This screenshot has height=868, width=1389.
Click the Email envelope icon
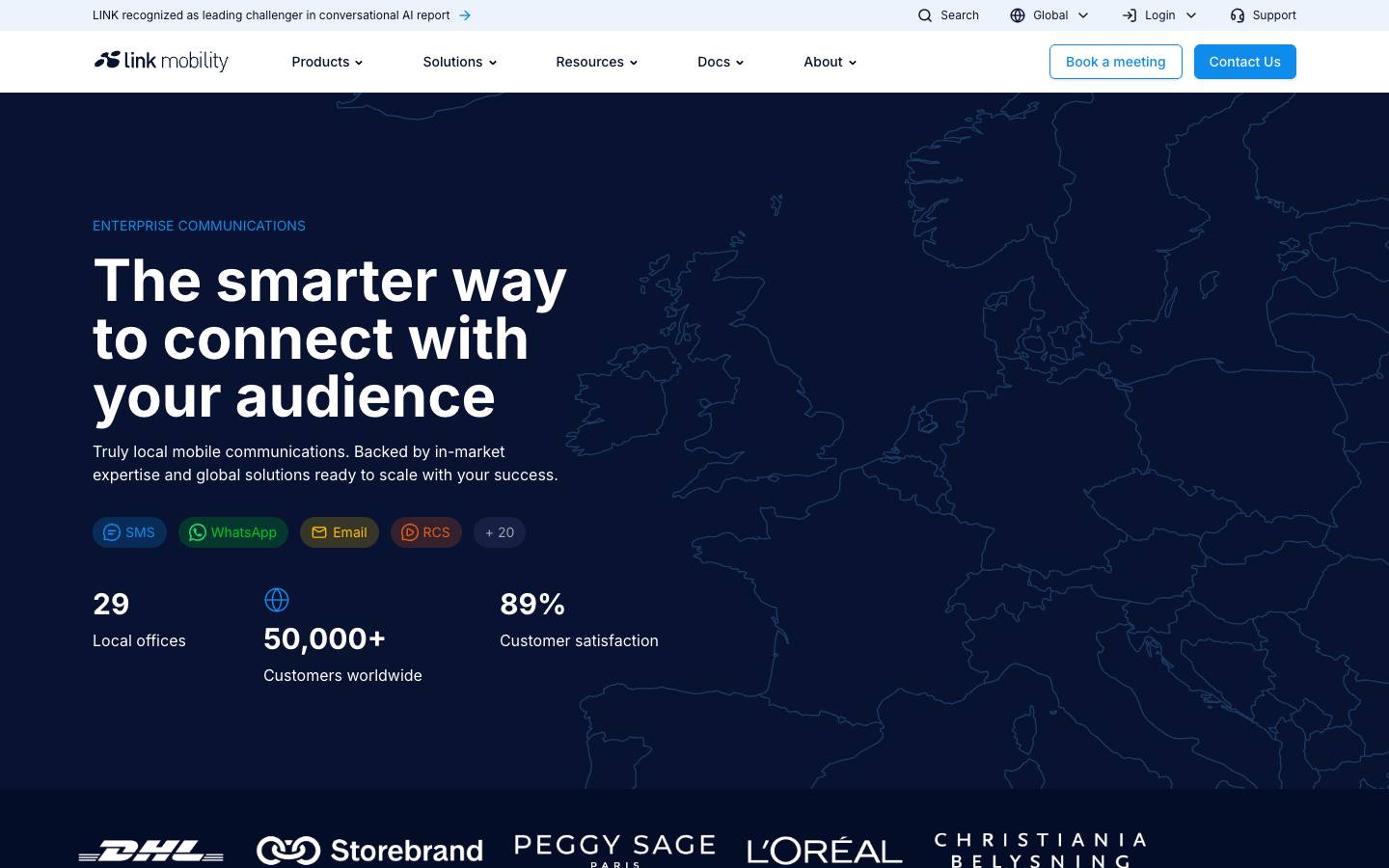click(319, 532)
